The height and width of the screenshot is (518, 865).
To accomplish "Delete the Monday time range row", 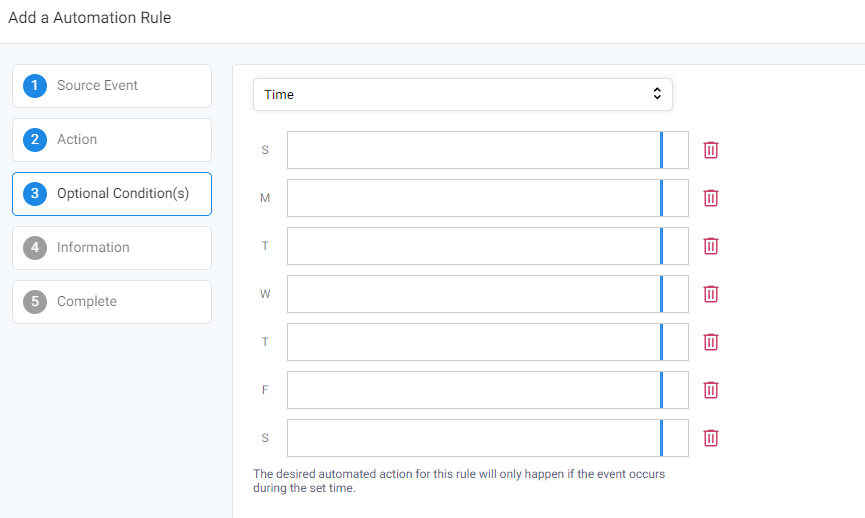I will coord(711,198).
